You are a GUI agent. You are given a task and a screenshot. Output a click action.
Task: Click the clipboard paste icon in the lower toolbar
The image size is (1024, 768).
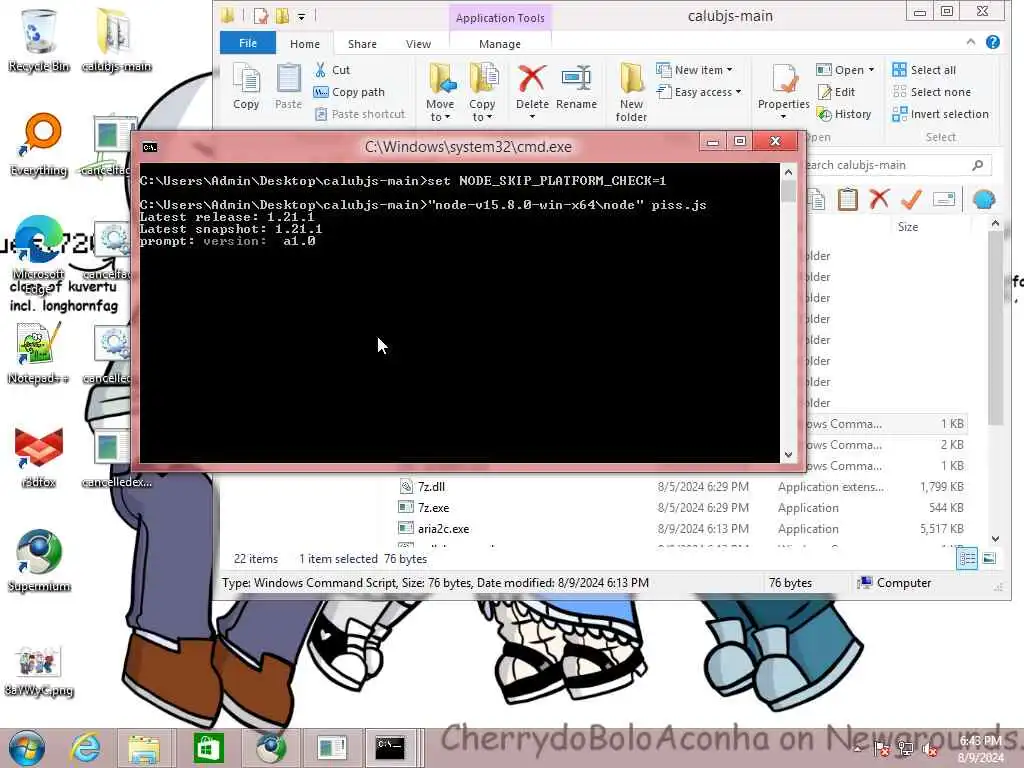(x=847, y=199)
